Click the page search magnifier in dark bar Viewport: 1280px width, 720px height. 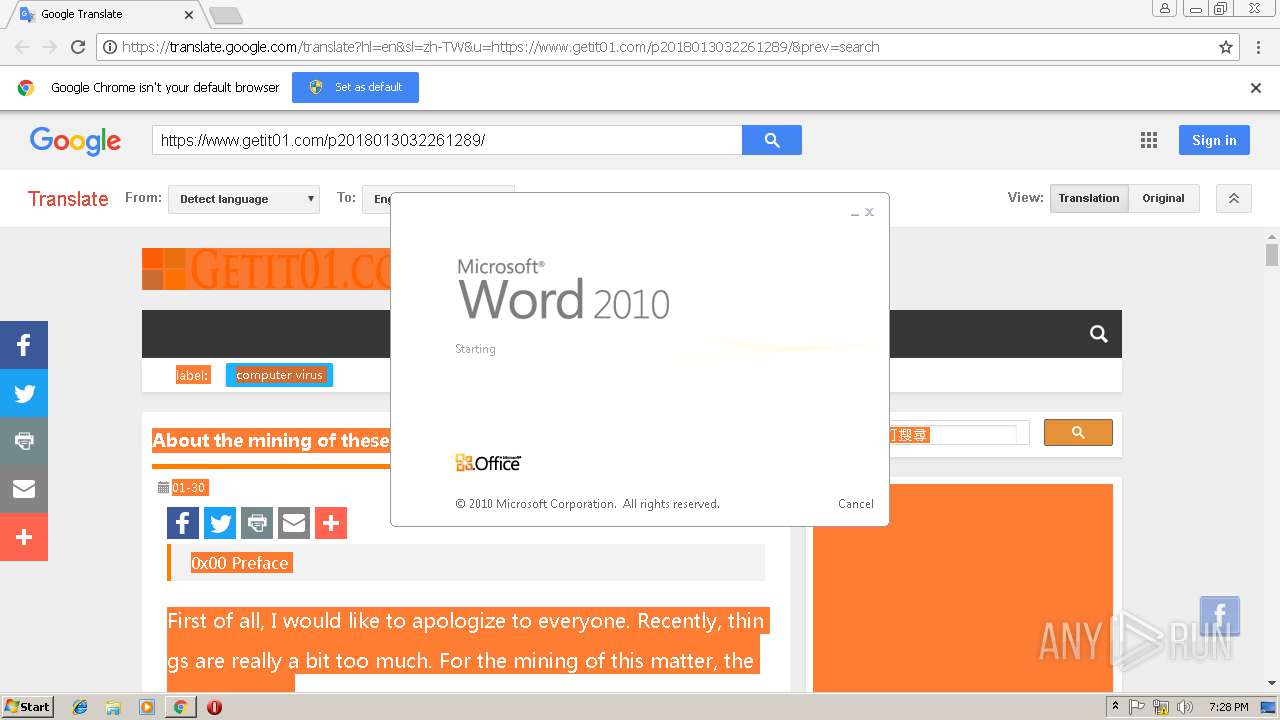(x=1099, y=334)
